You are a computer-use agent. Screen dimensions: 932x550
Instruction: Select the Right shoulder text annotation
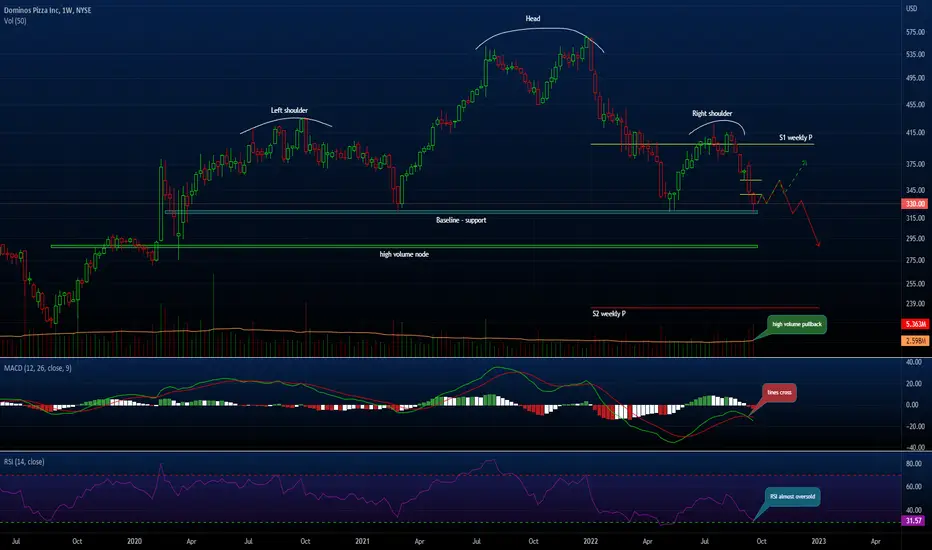[x=712, y=113]
